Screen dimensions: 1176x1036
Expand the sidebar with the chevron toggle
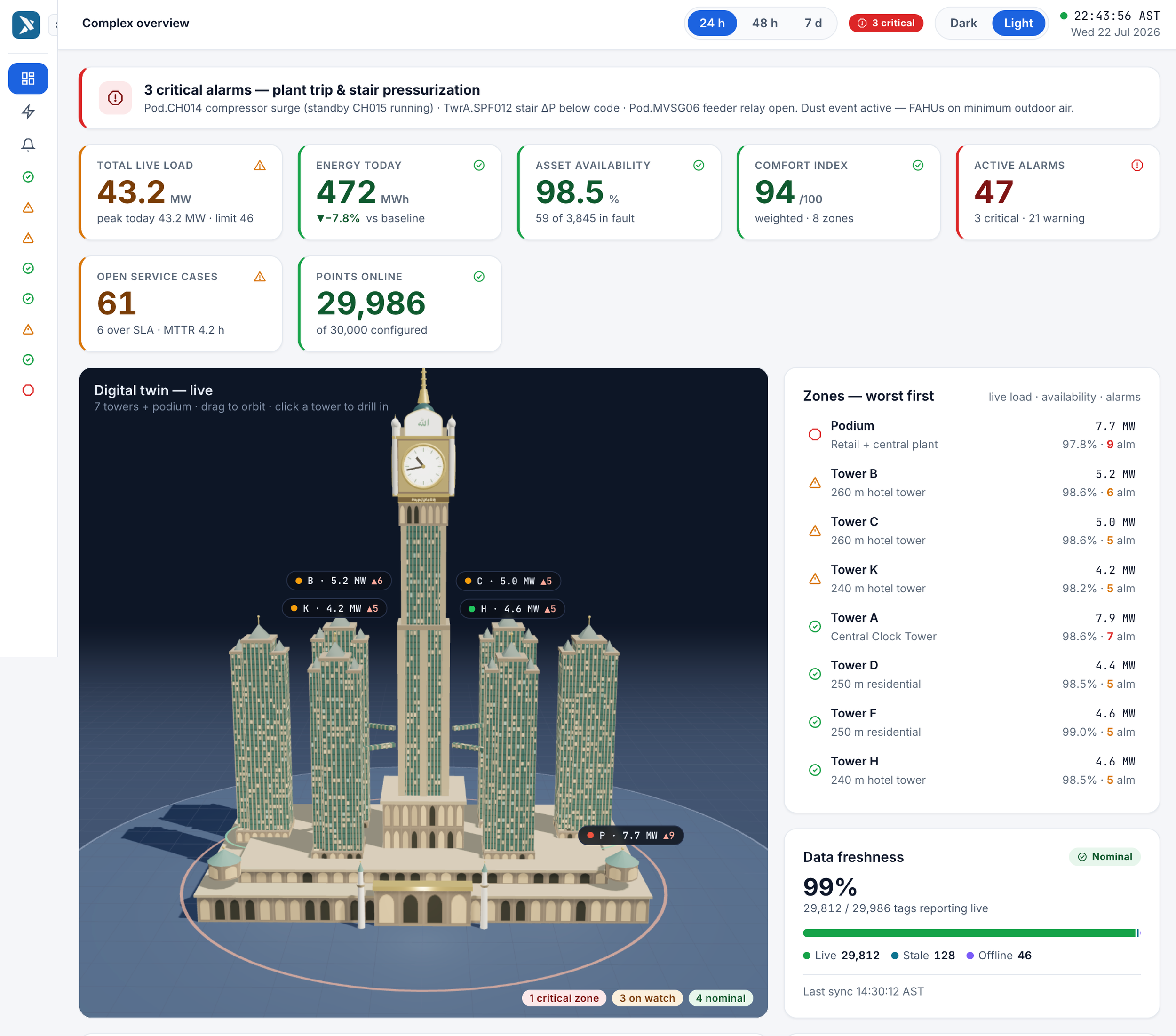click(x=55, y=25)
